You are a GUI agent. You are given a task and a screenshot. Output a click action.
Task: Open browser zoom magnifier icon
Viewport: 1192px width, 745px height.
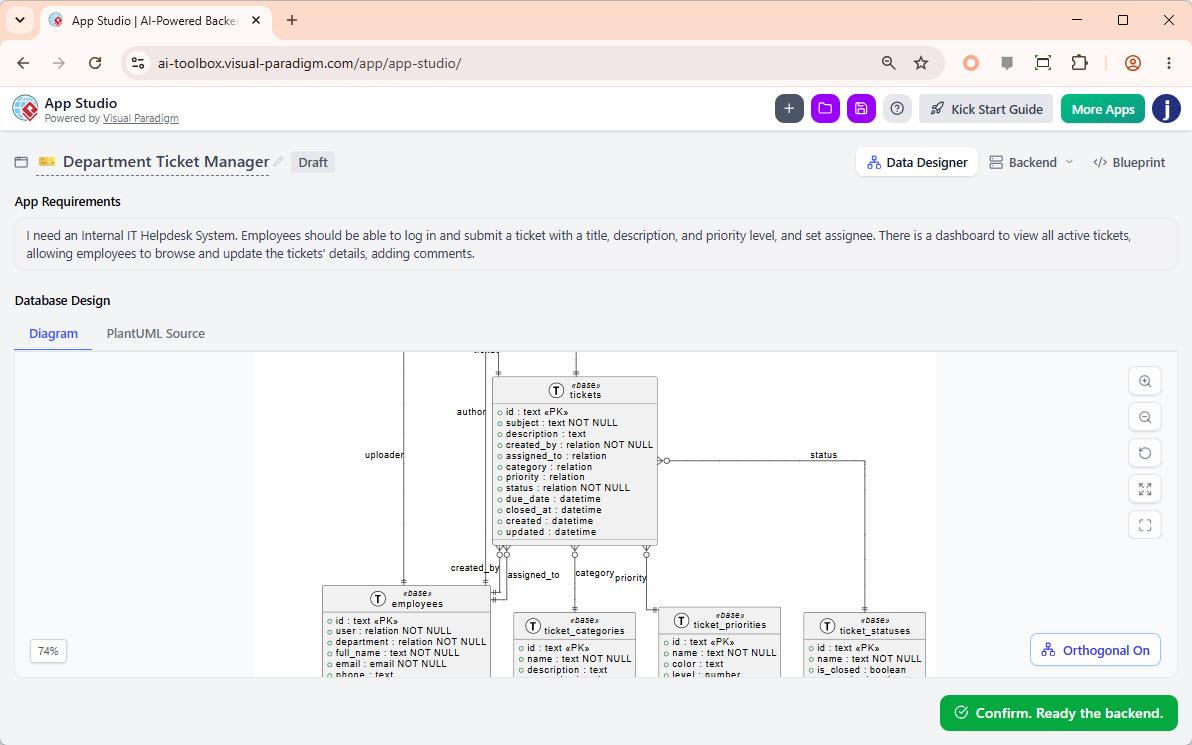(888, 63)
